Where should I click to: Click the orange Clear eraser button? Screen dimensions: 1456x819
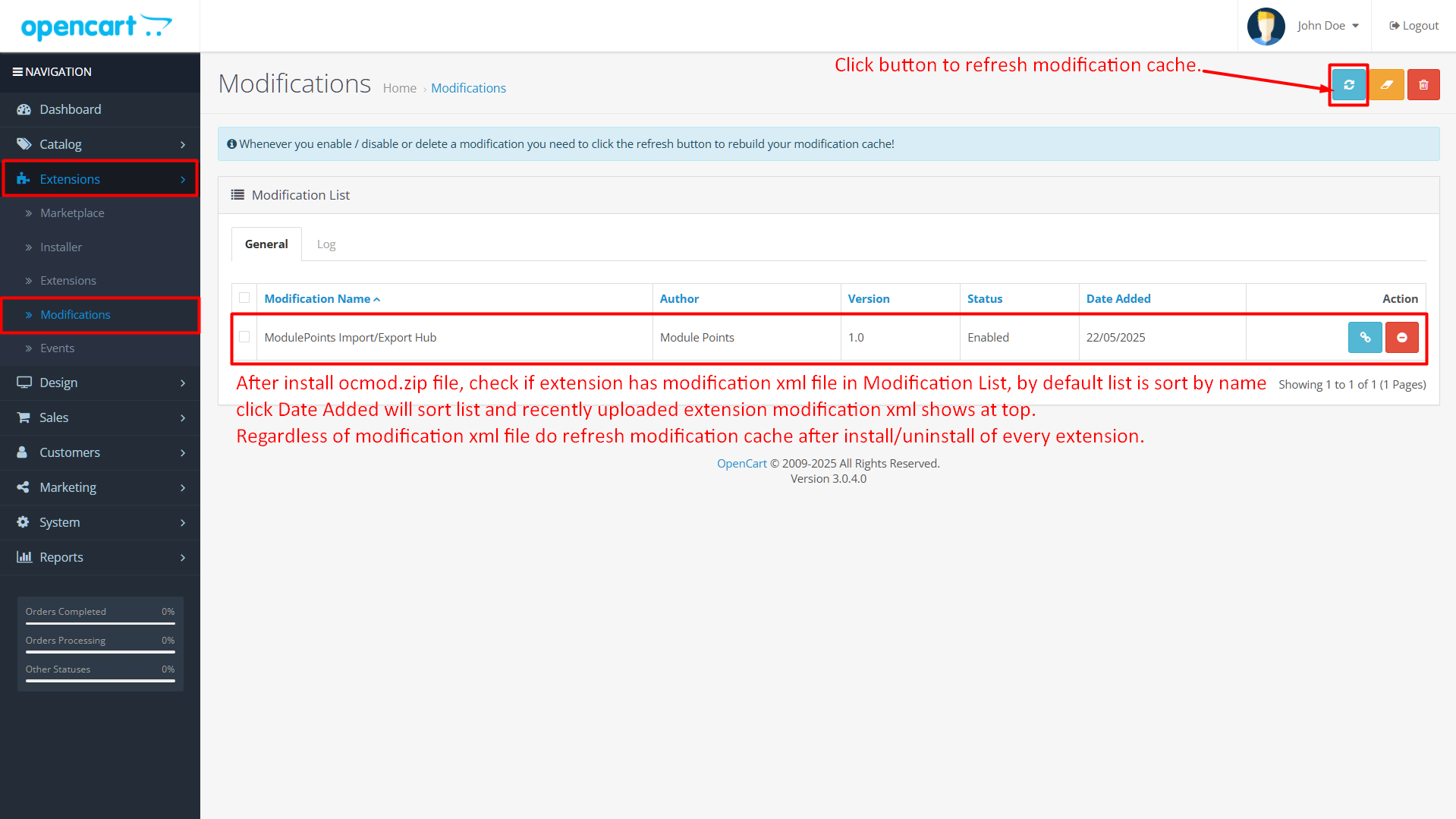[x=1386, y=85]
